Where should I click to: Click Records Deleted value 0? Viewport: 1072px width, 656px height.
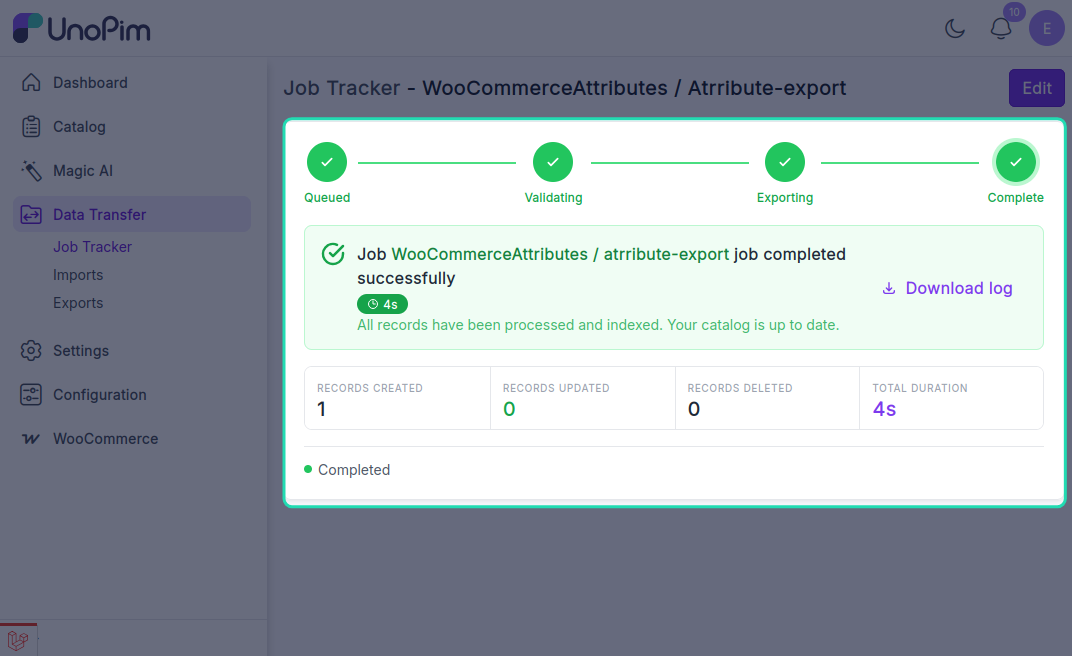coord(694,409)
